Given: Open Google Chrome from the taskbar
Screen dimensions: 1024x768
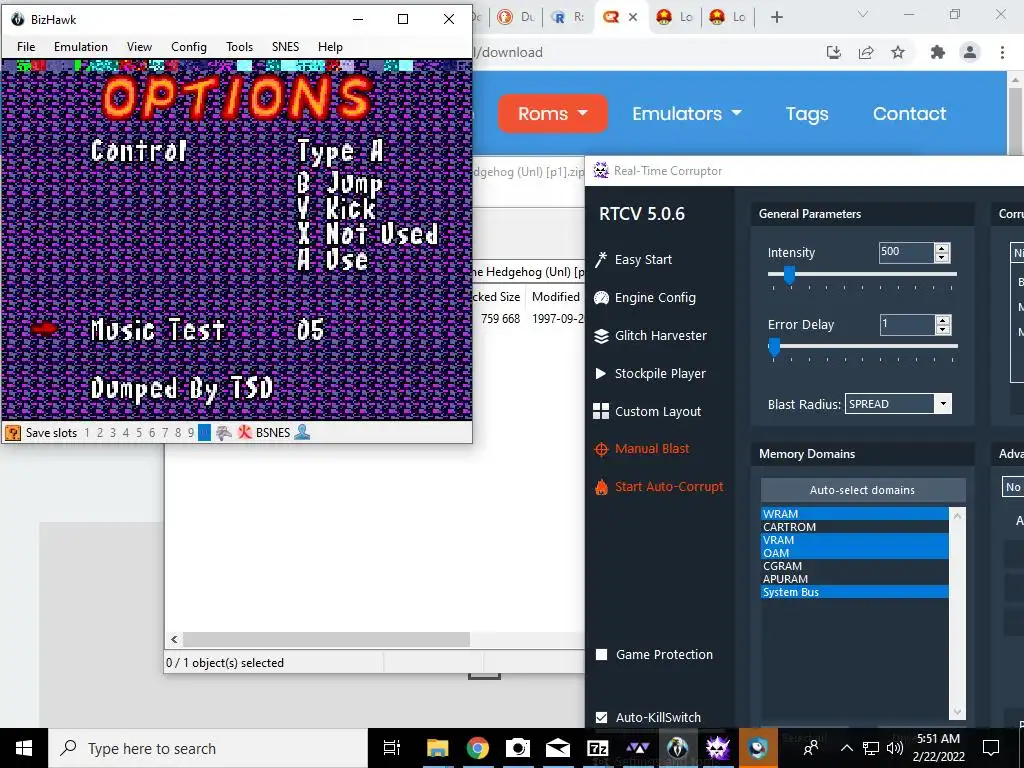Looking at the screenshot, I should (478, 748).
